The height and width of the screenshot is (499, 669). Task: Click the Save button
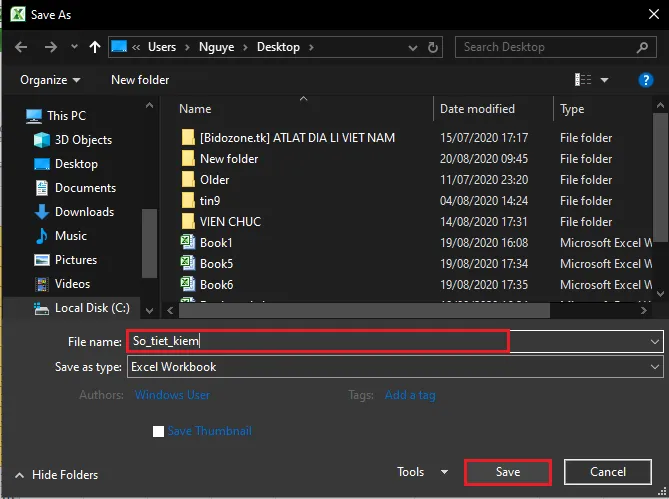[508, 472]
